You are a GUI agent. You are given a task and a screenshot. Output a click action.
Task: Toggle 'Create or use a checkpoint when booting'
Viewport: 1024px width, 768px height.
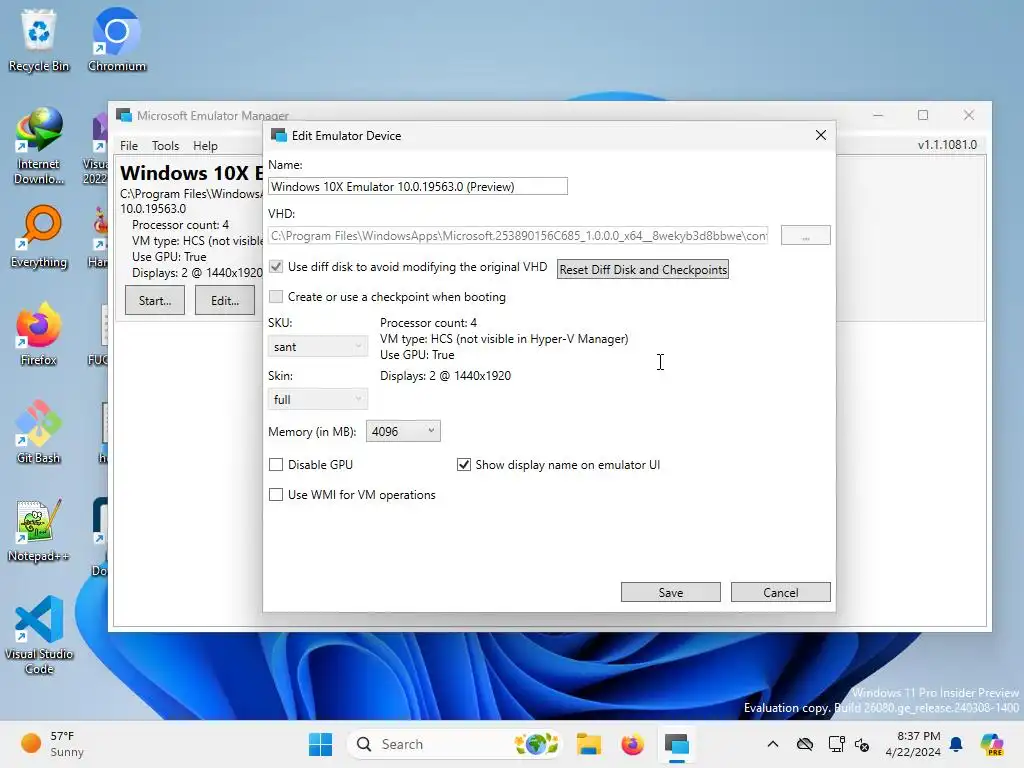pos(276,296)
